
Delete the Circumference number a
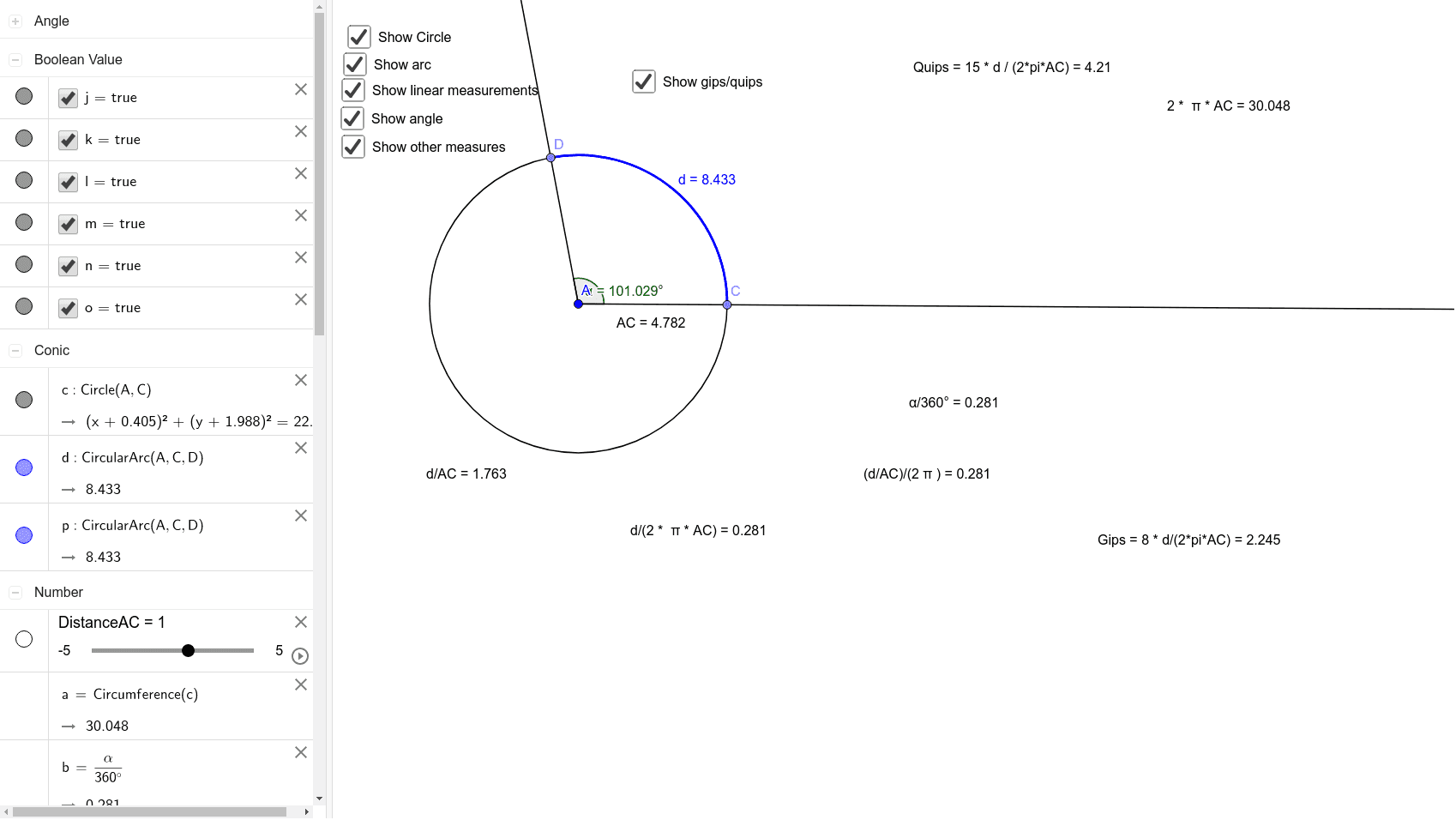(x=300, y=684)
